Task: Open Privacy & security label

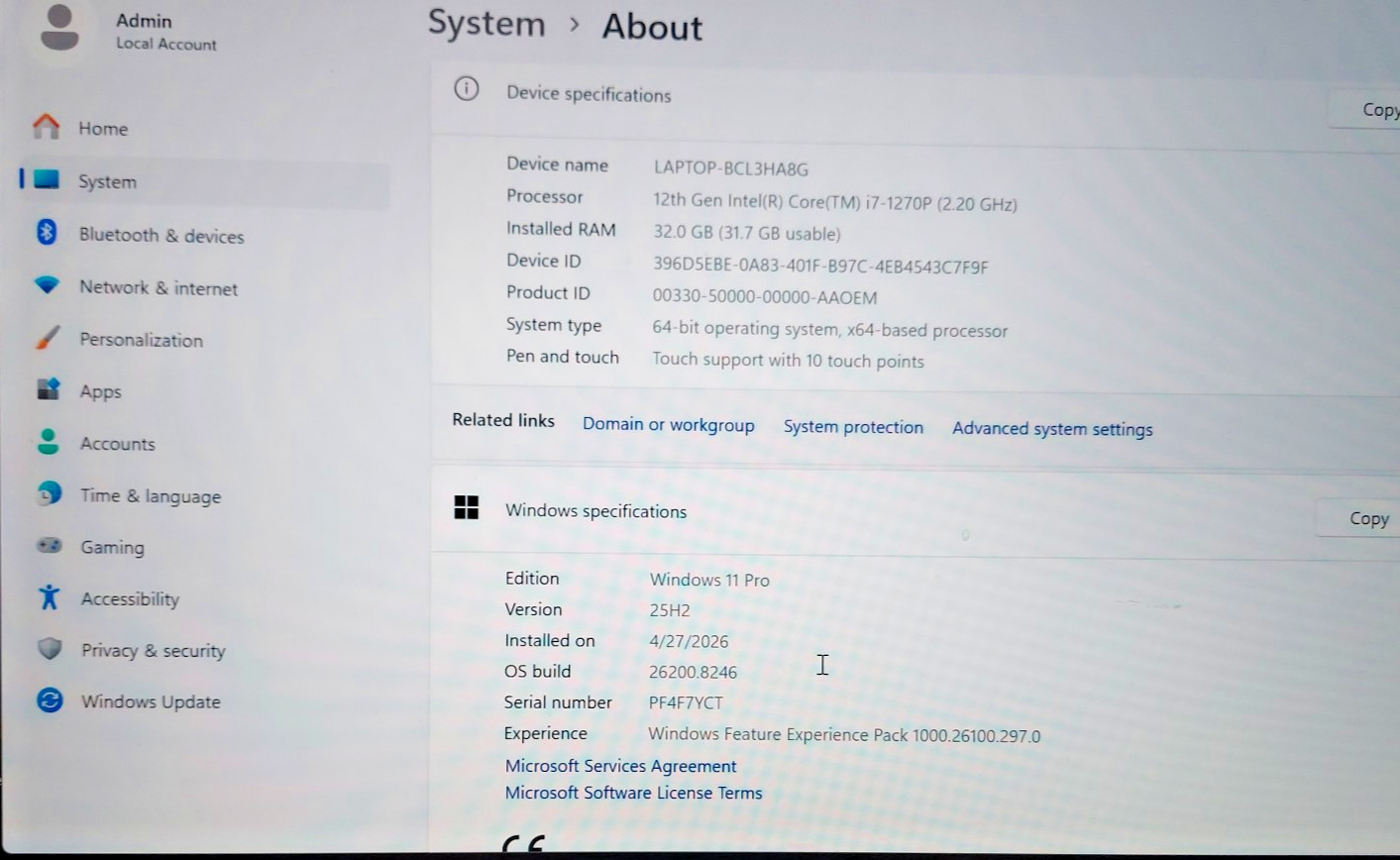Action: 154,651
